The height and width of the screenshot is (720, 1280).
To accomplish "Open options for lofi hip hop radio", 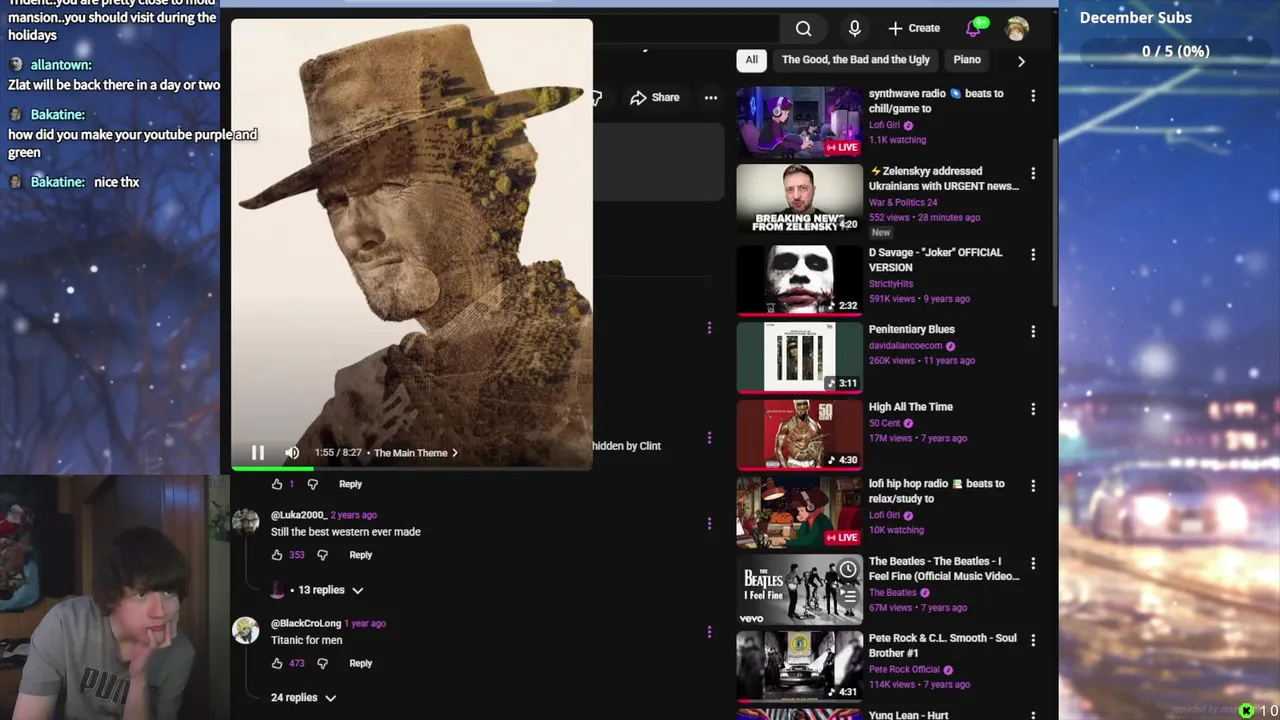I will click(1033, 486).
